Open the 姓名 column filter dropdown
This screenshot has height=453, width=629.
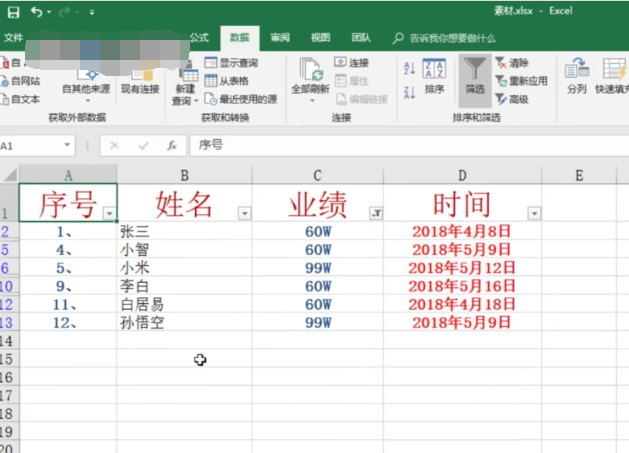(x=244, y=213)
